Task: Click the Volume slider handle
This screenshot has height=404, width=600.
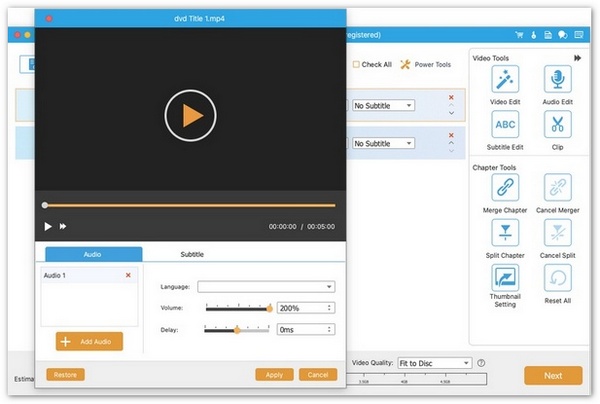Action: (270, 308)
